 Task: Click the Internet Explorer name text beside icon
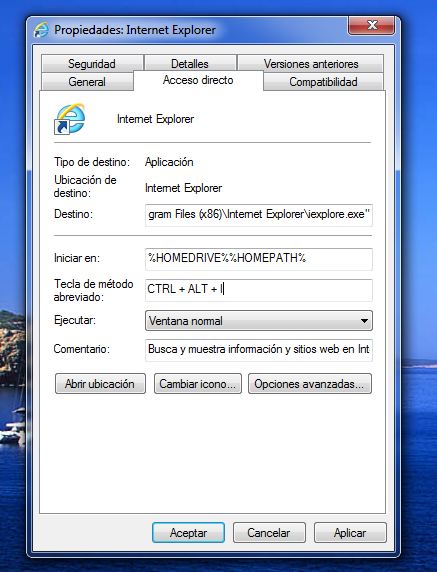(155, 119)
